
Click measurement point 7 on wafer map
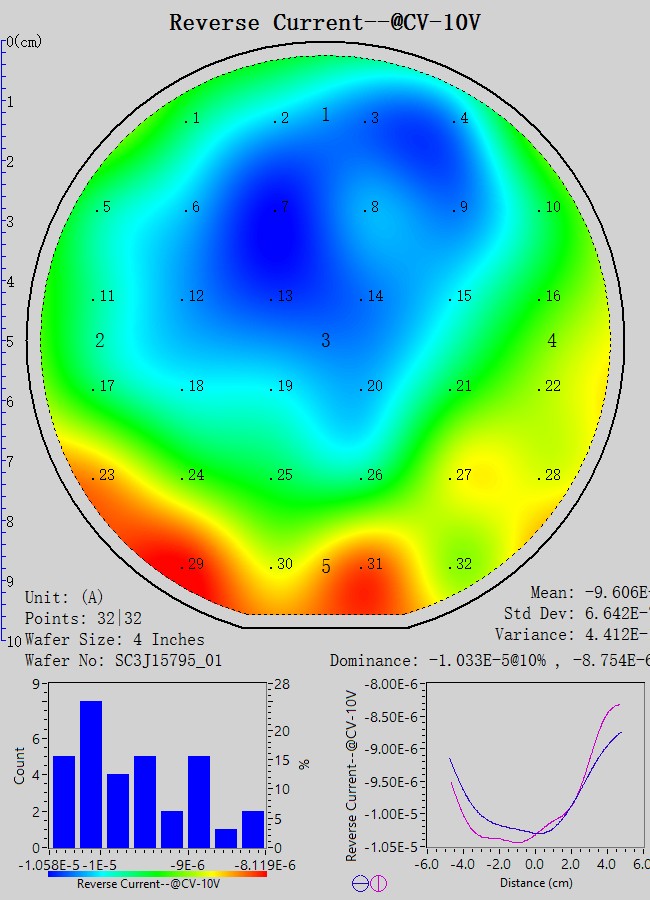tap(281, 207)
